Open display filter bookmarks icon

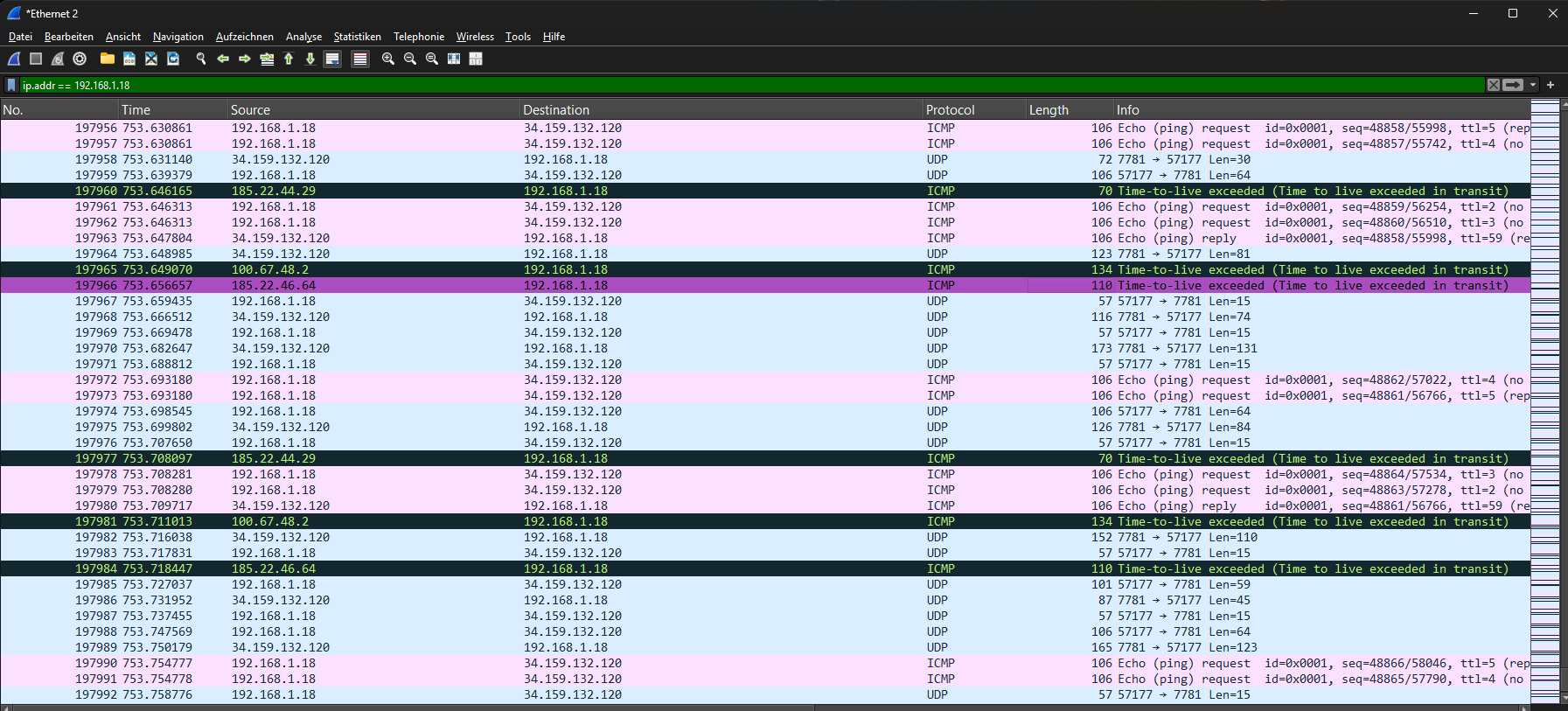11,85
